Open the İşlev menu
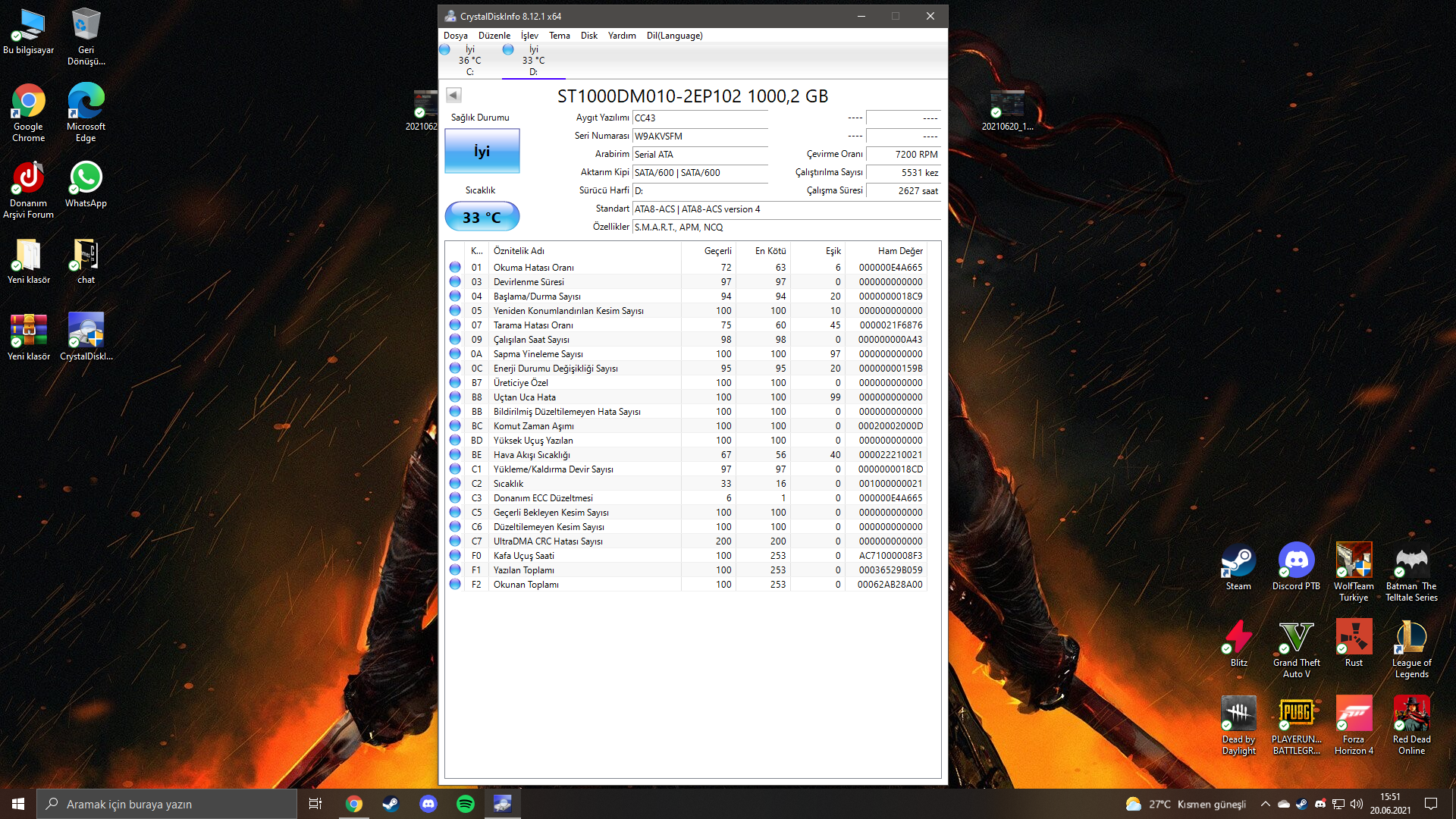1456x819 pixels. tap(529, 36)
